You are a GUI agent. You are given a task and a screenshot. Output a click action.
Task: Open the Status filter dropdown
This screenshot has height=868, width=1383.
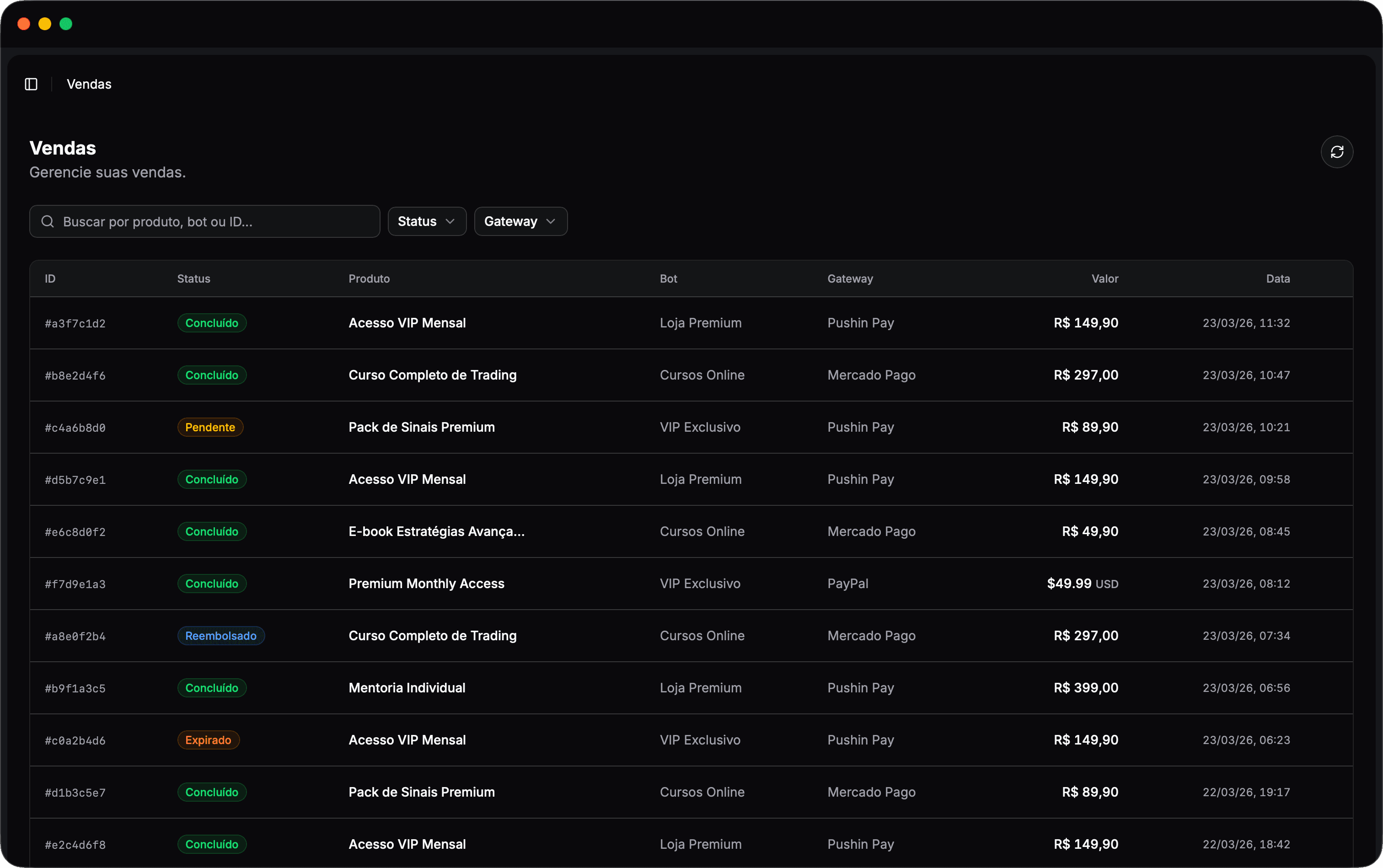[427, 222]
